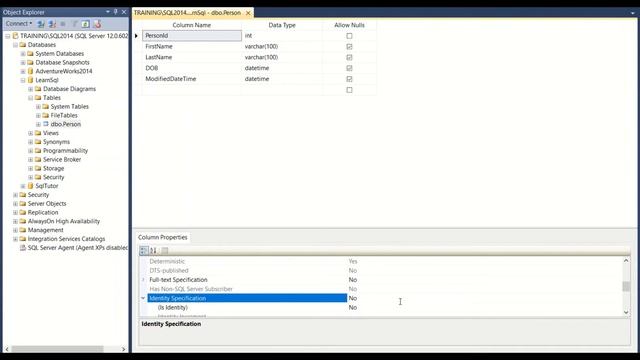Open the Connect dropdown in Object Explorer
Image resolution: width=640 pixels, height=360 pixels.
click(x=19, y=24)
